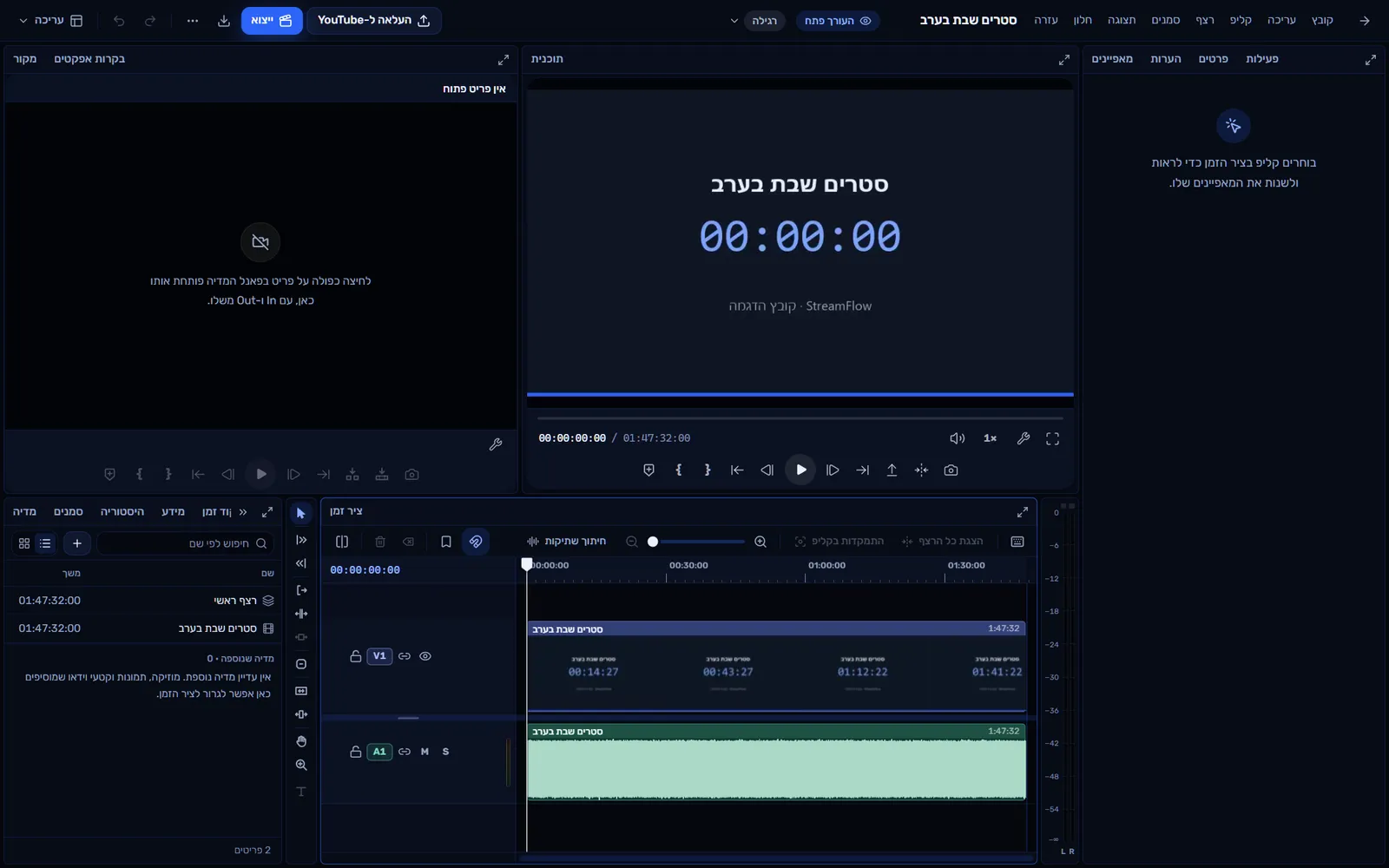
Task: Add a bookmark marker from timeline toolbar
Action: point(446,542)
